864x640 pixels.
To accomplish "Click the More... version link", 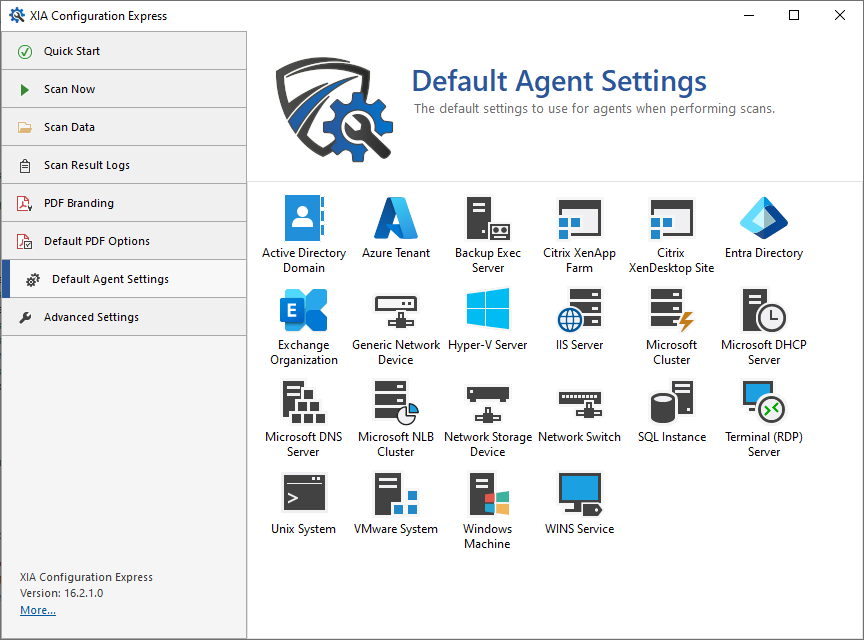I will coord(38,610).
